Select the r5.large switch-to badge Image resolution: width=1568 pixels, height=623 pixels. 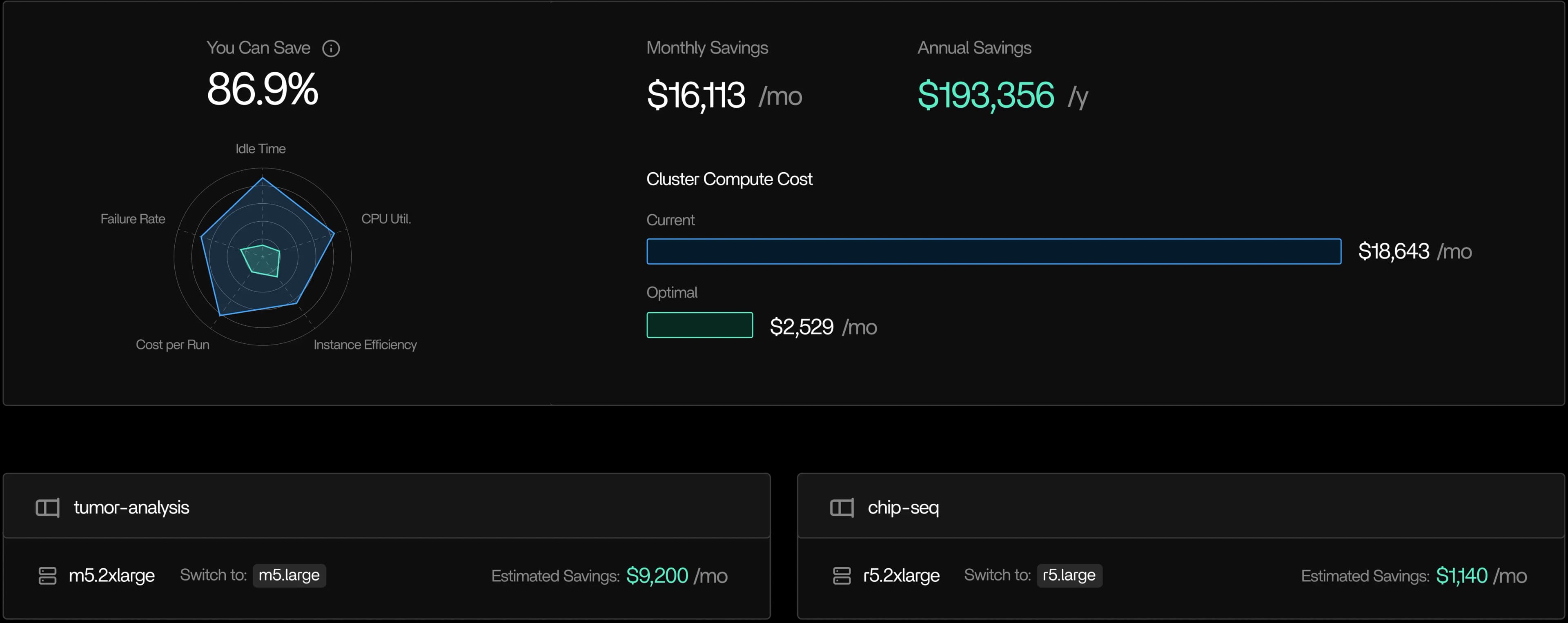point(1069,576)
